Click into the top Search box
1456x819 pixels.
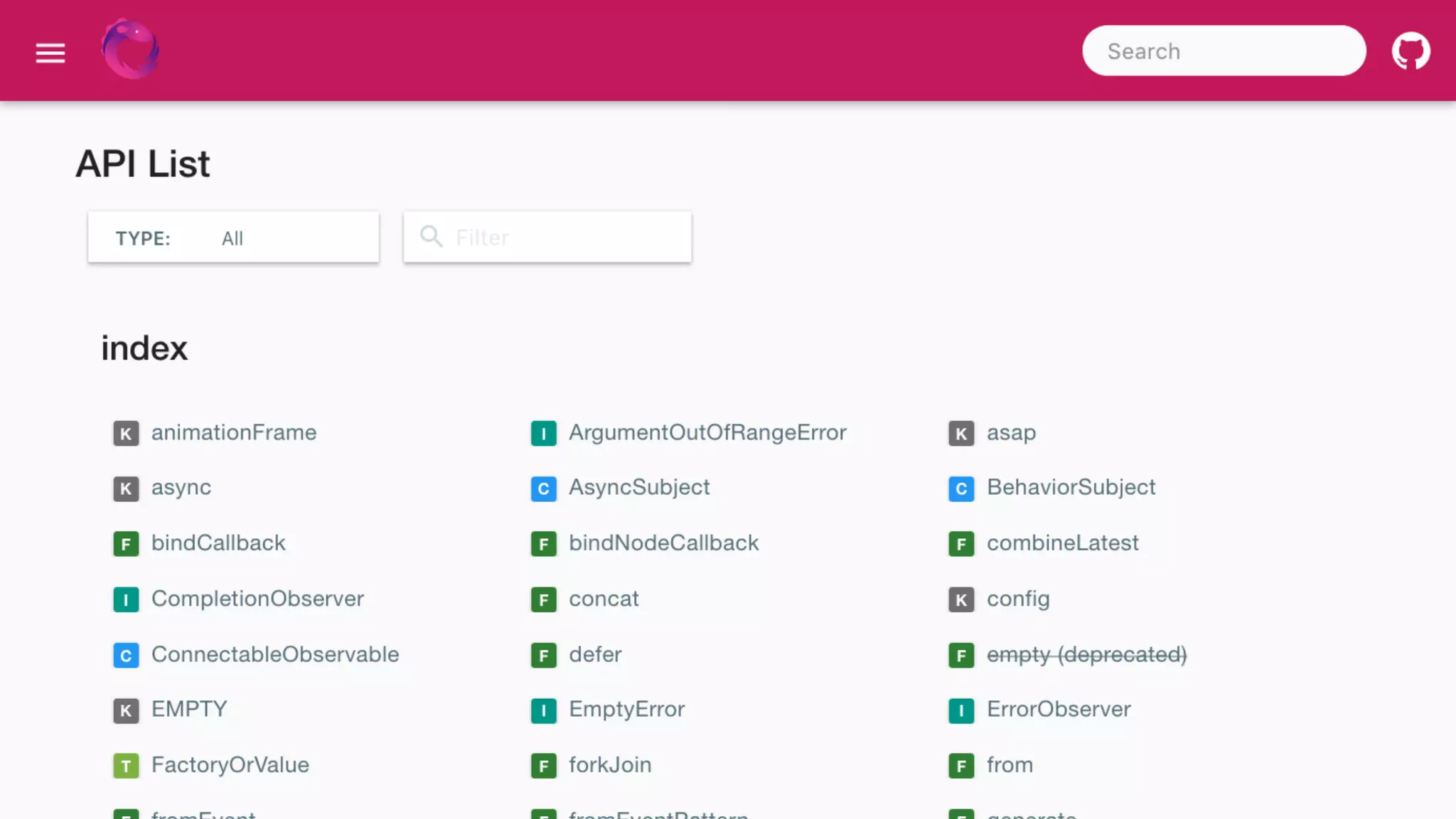pos(1223,51)
